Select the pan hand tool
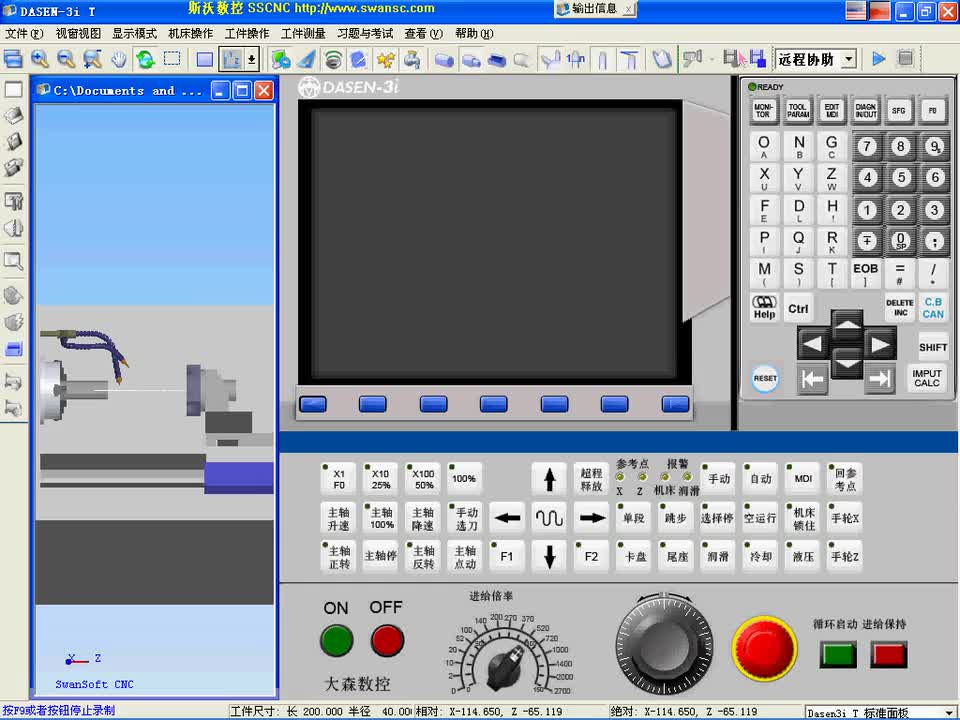This screenshot has width=960, height=720. [x=119, y=59]
